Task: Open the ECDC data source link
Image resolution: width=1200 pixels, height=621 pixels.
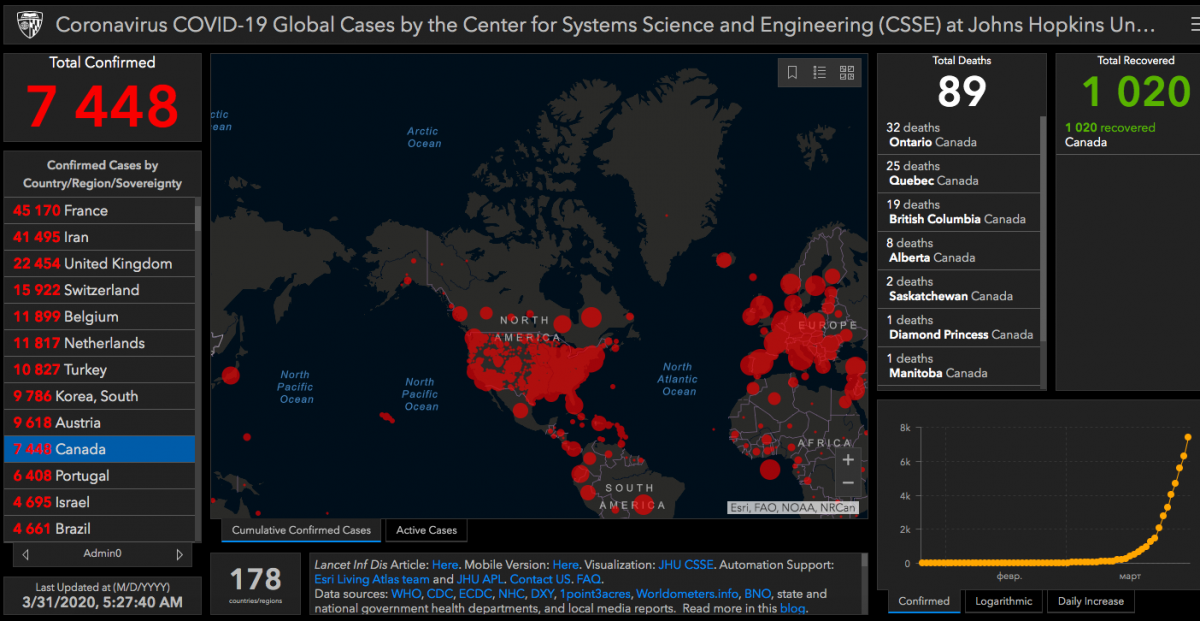Action: point(477,594)
